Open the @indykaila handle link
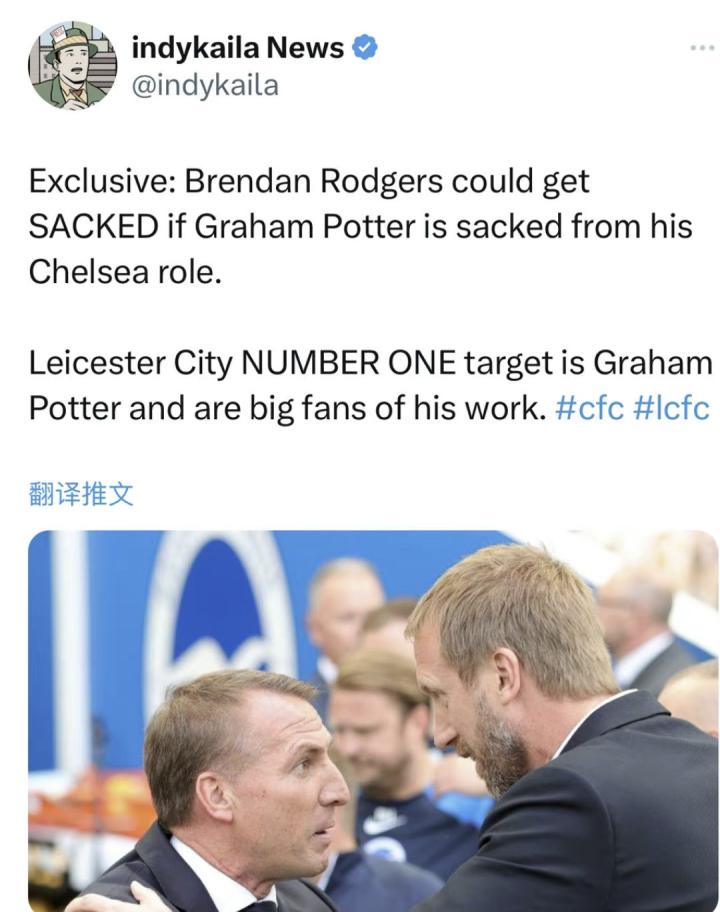720x912 pixels. pyautogui.click(x=205, y=86)
